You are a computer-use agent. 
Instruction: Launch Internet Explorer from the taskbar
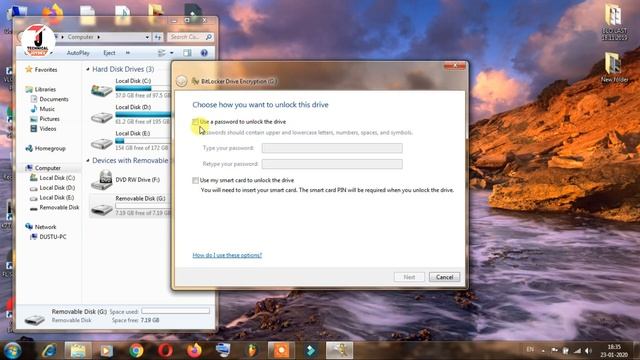click(49, 350)
